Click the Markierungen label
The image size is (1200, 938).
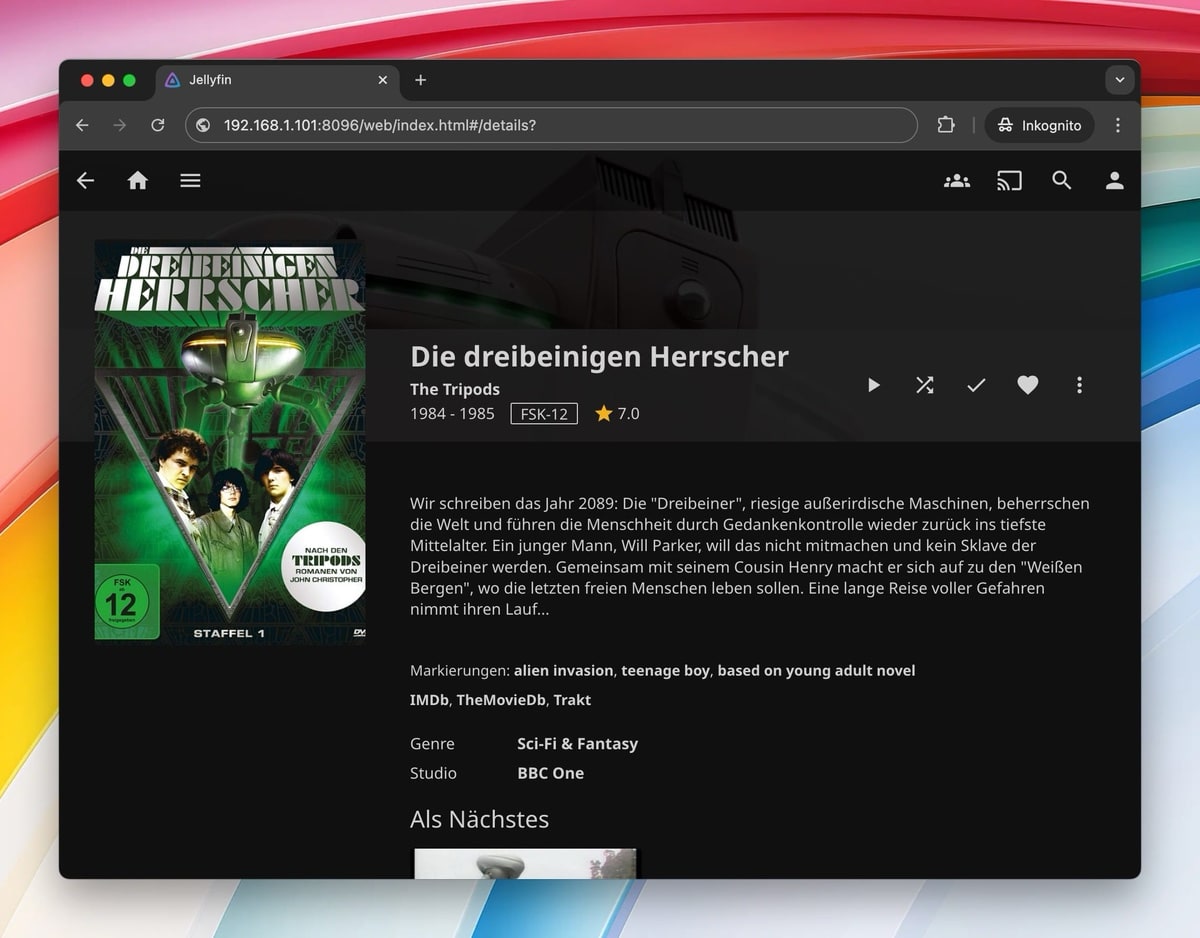pyautogui.click(x=460, y=671)
